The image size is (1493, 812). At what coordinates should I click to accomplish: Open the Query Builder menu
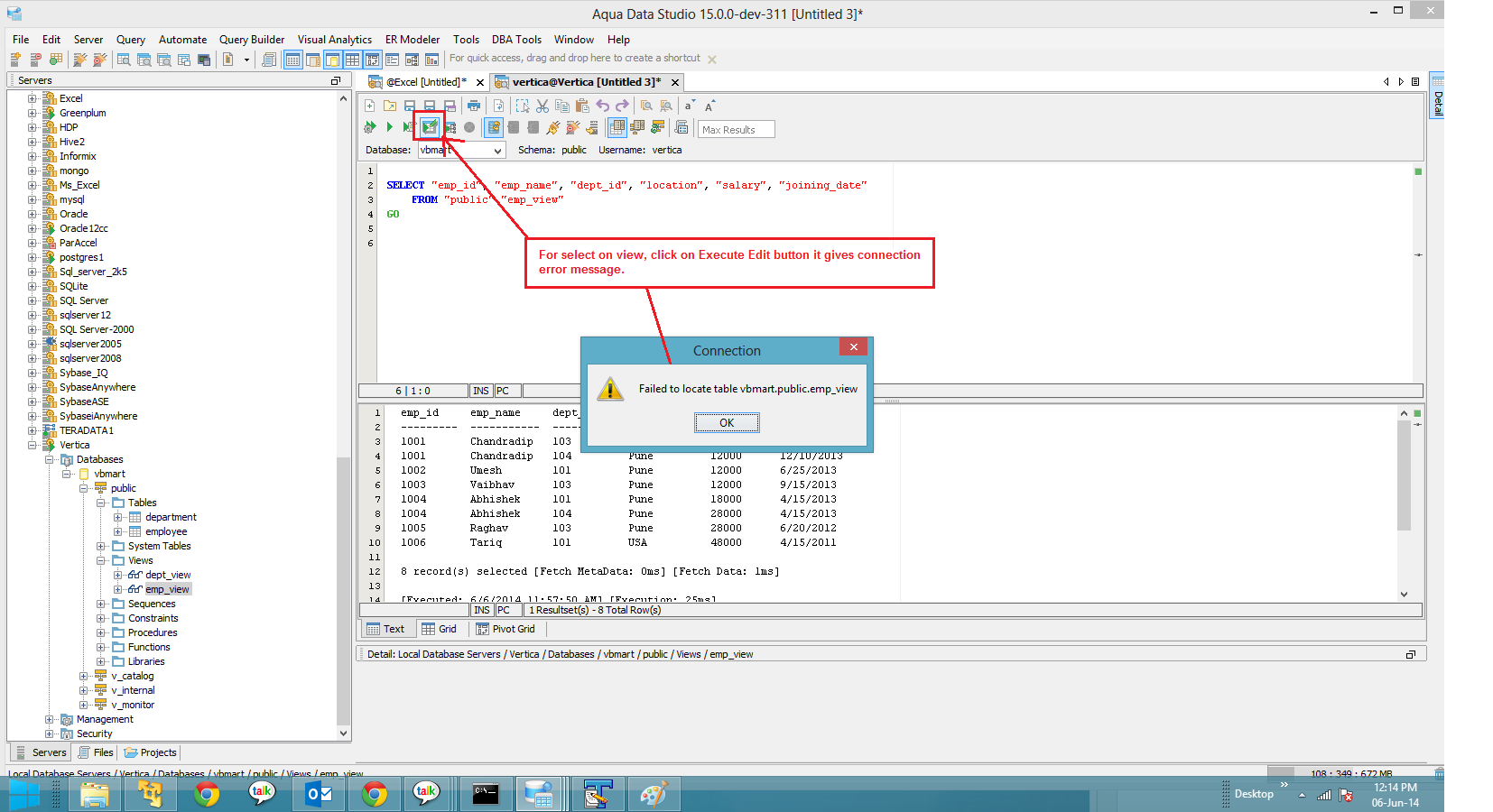coord(252,40)
